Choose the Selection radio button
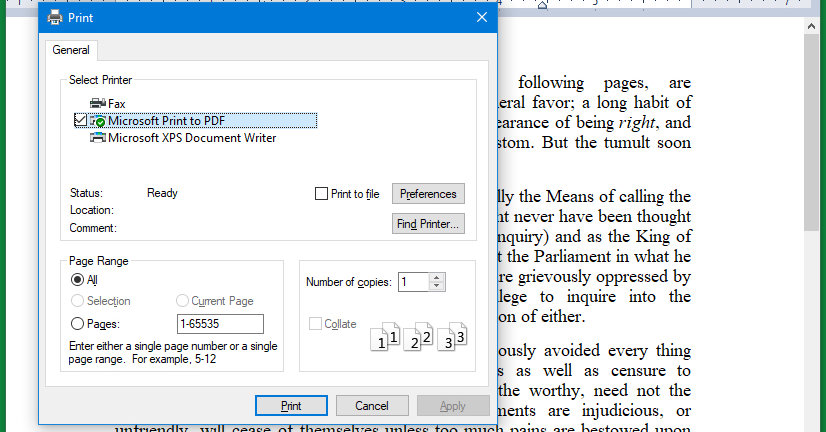This screenshot has width=826, height=432. click(x=77, y=301)
